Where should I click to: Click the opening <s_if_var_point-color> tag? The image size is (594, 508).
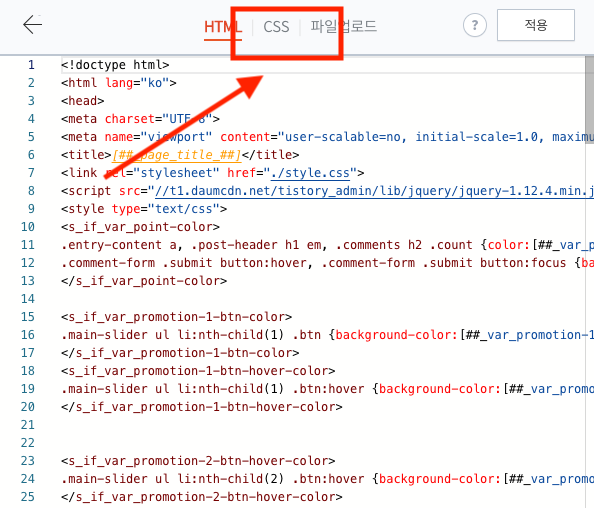coord(140,227)
